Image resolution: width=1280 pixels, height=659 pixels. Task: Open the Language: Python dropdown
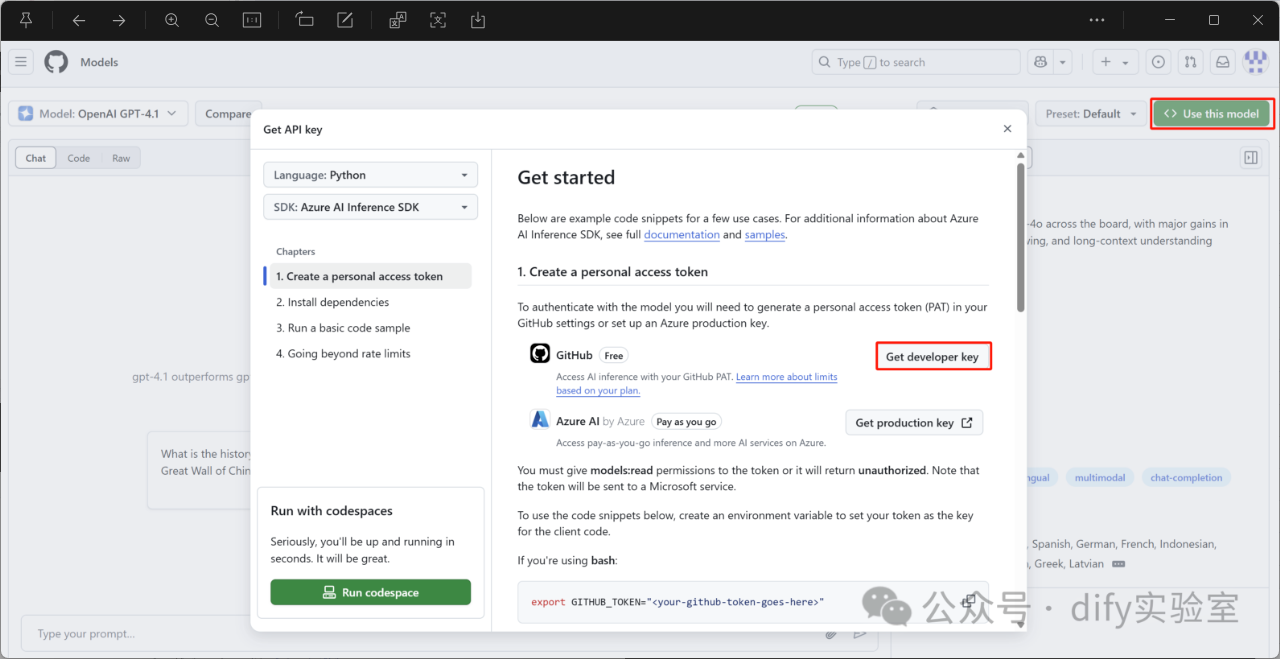coord(371,175)
